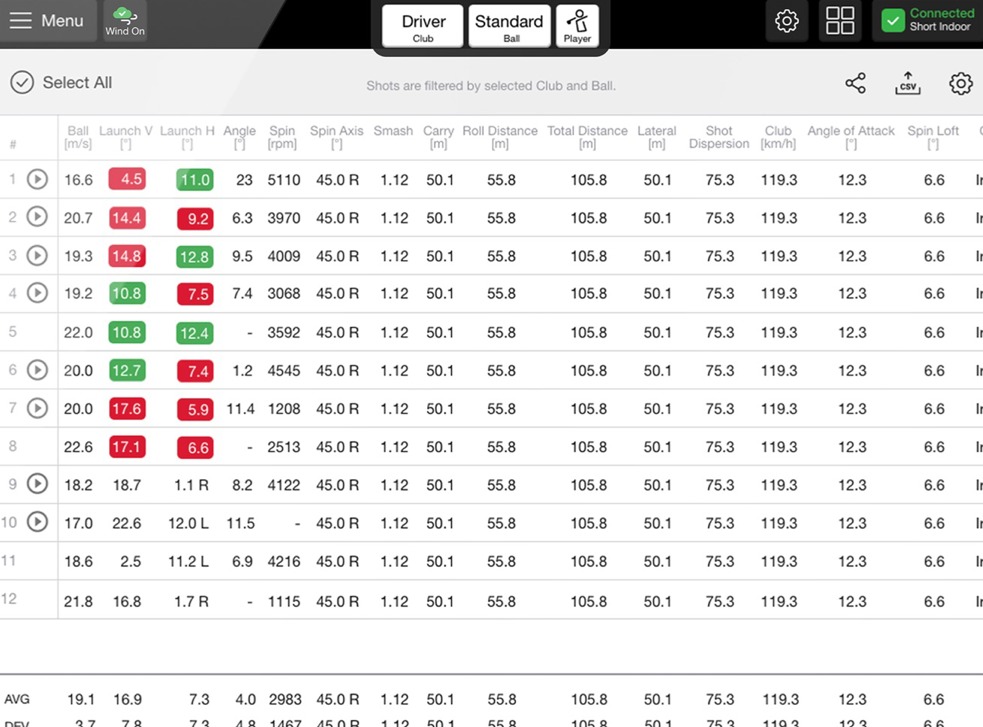Viewport: 983px width, 727px height.
Task: Play the replay for shot 4
Action: (37, 294)
